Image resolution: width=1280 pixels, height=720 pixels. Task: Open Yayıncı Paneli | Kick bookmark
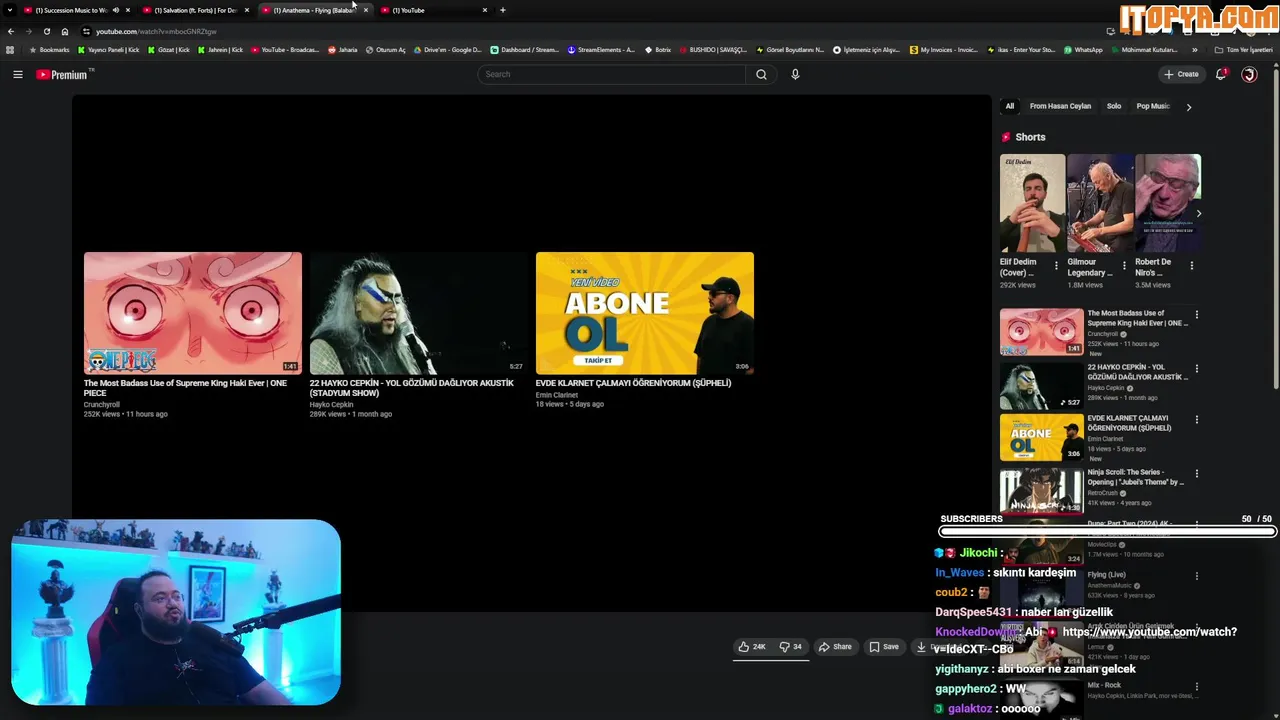coord(109,49)
